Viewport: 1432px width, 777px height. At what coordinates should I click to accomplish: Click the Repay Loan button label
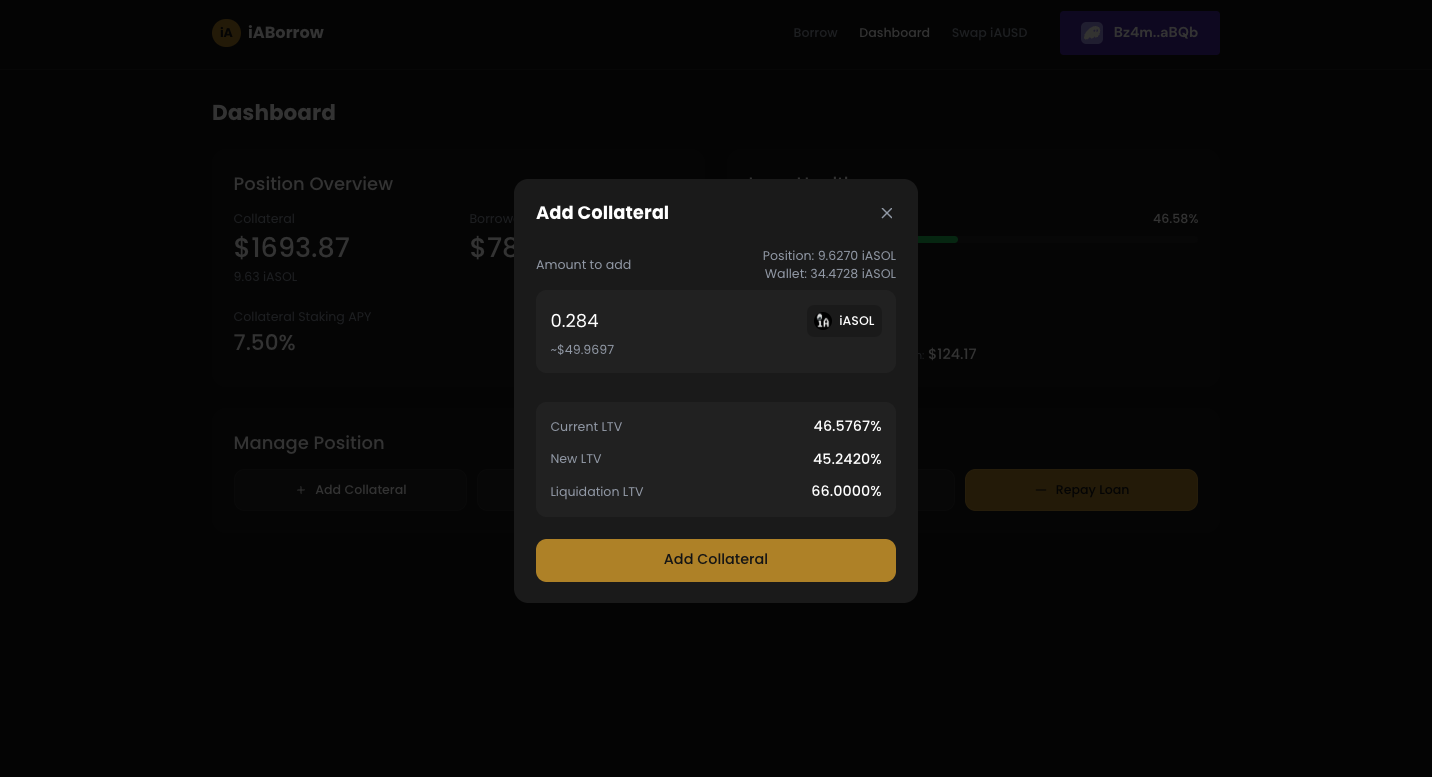point(1092,490)
